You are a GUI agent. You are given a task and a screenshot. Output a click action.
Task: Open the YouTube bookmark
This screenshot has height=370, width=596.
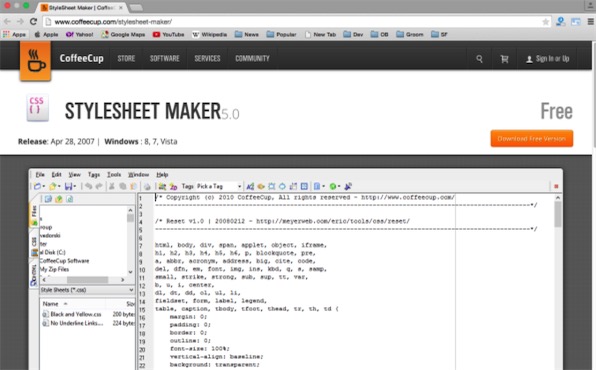click(168, 34)
